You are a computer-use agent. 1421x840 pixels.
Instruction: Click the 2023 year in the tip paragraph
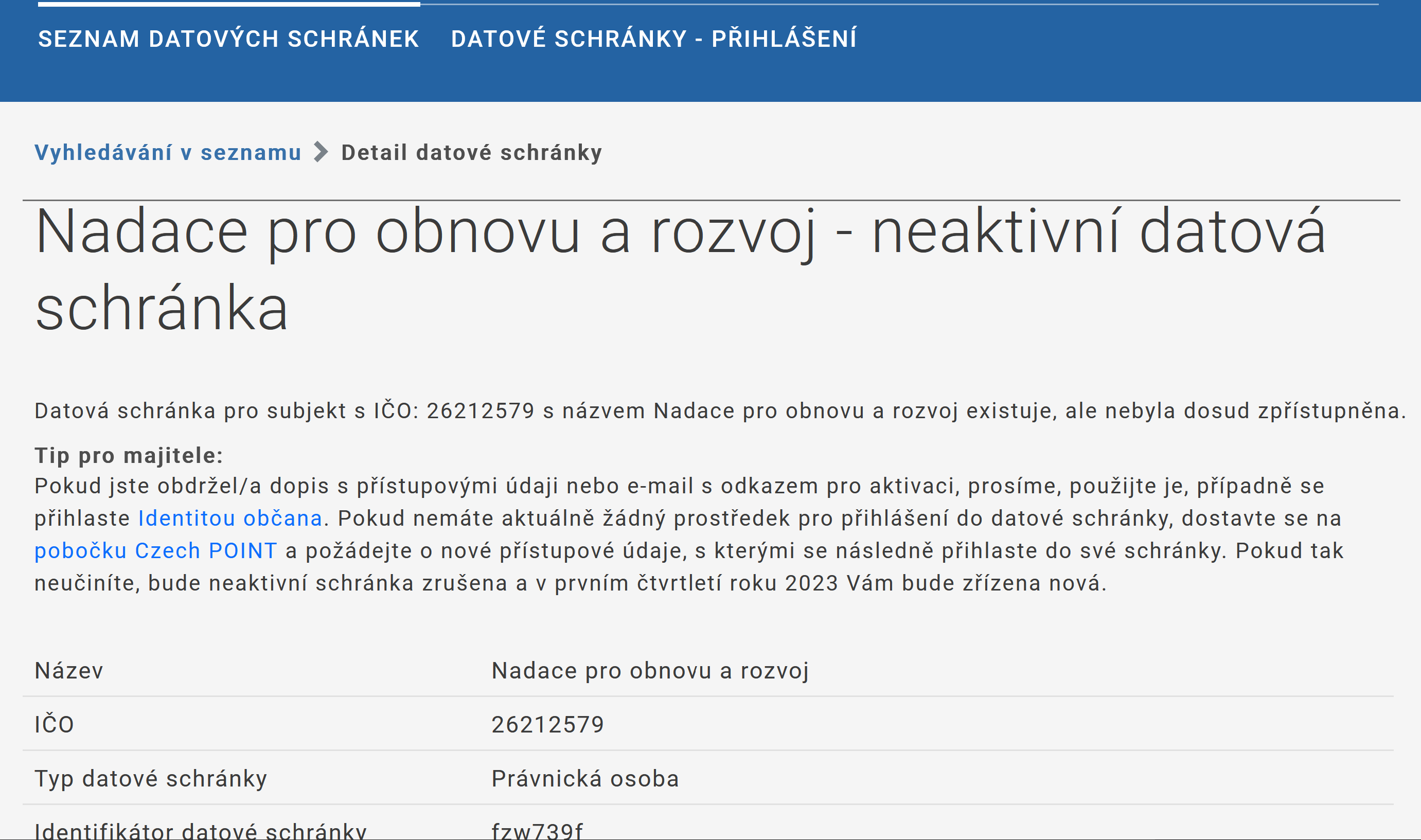coord(811,583)
